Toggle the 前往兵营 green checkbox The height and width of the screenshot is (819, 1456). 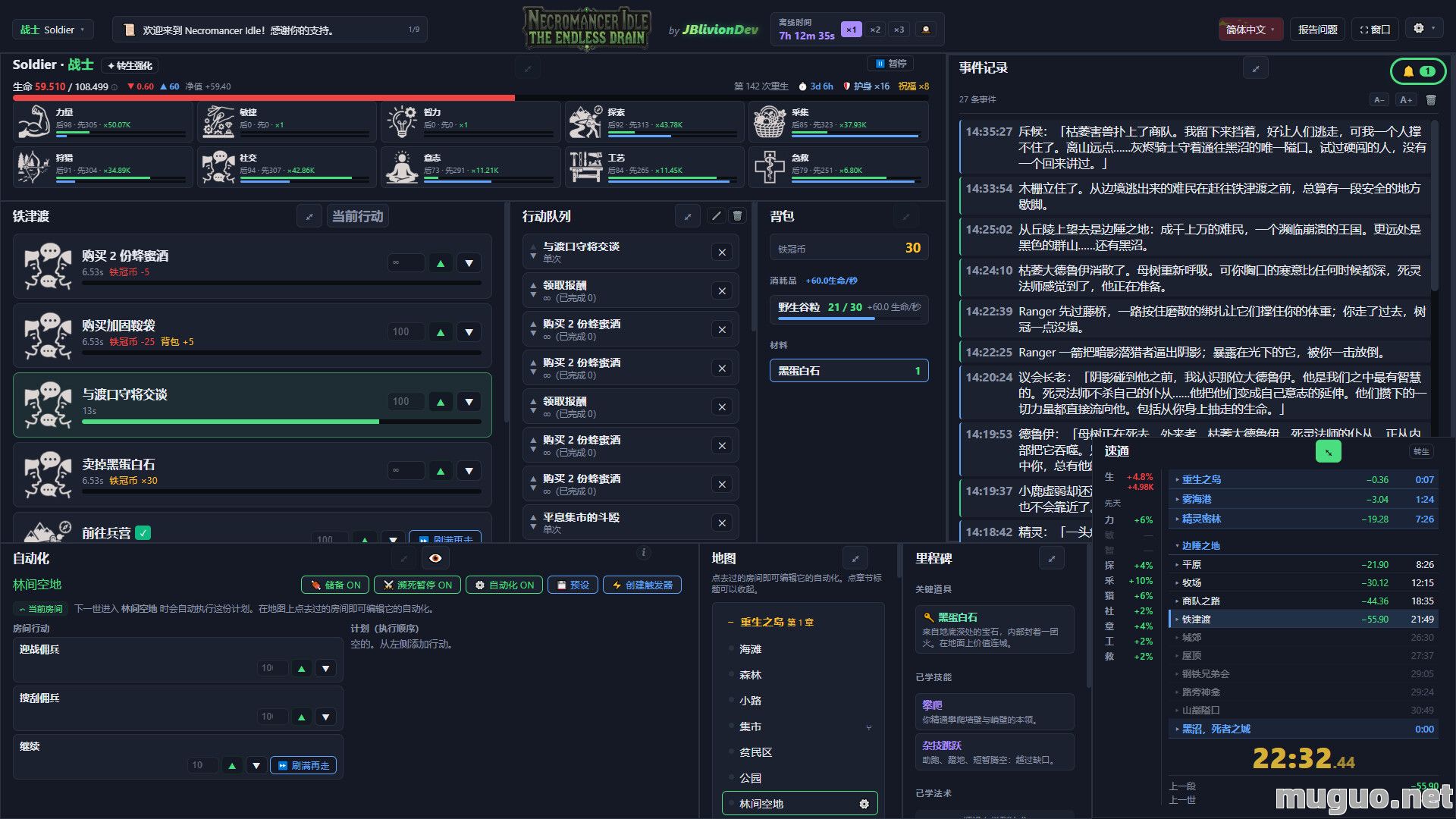(143, 533)
